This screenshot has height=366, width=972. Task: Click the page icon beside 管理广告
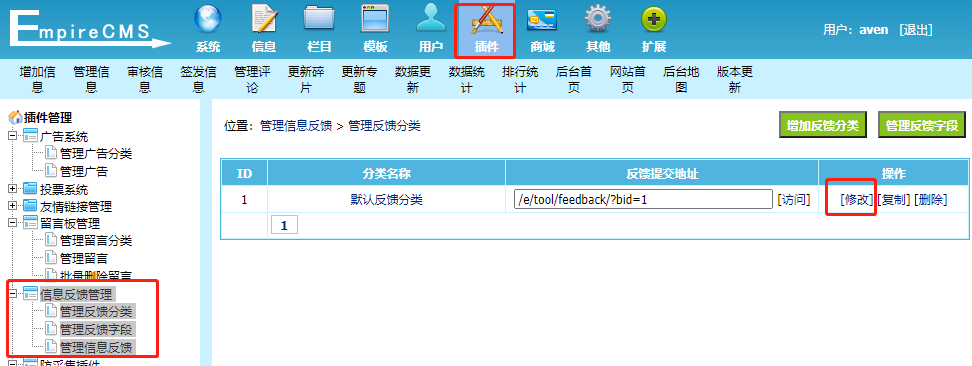(x=51, y=171)
